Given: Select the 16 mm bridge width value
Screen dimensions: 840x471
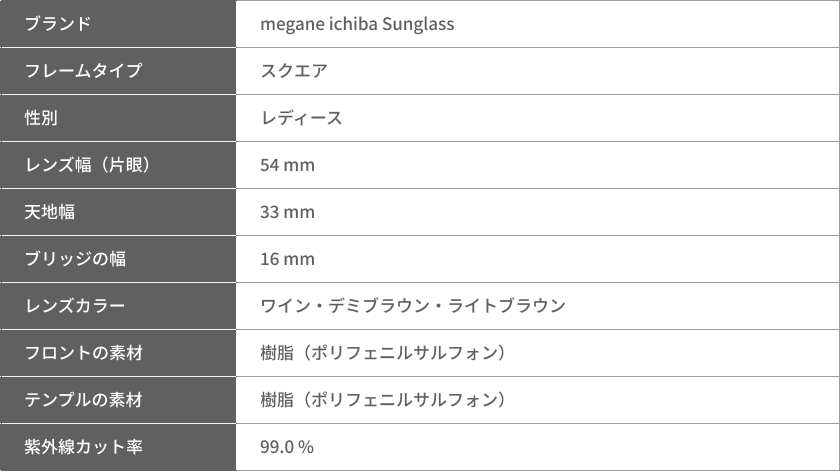Looking at the screenshot, I should pyautogui.click(x=287, y=259).
